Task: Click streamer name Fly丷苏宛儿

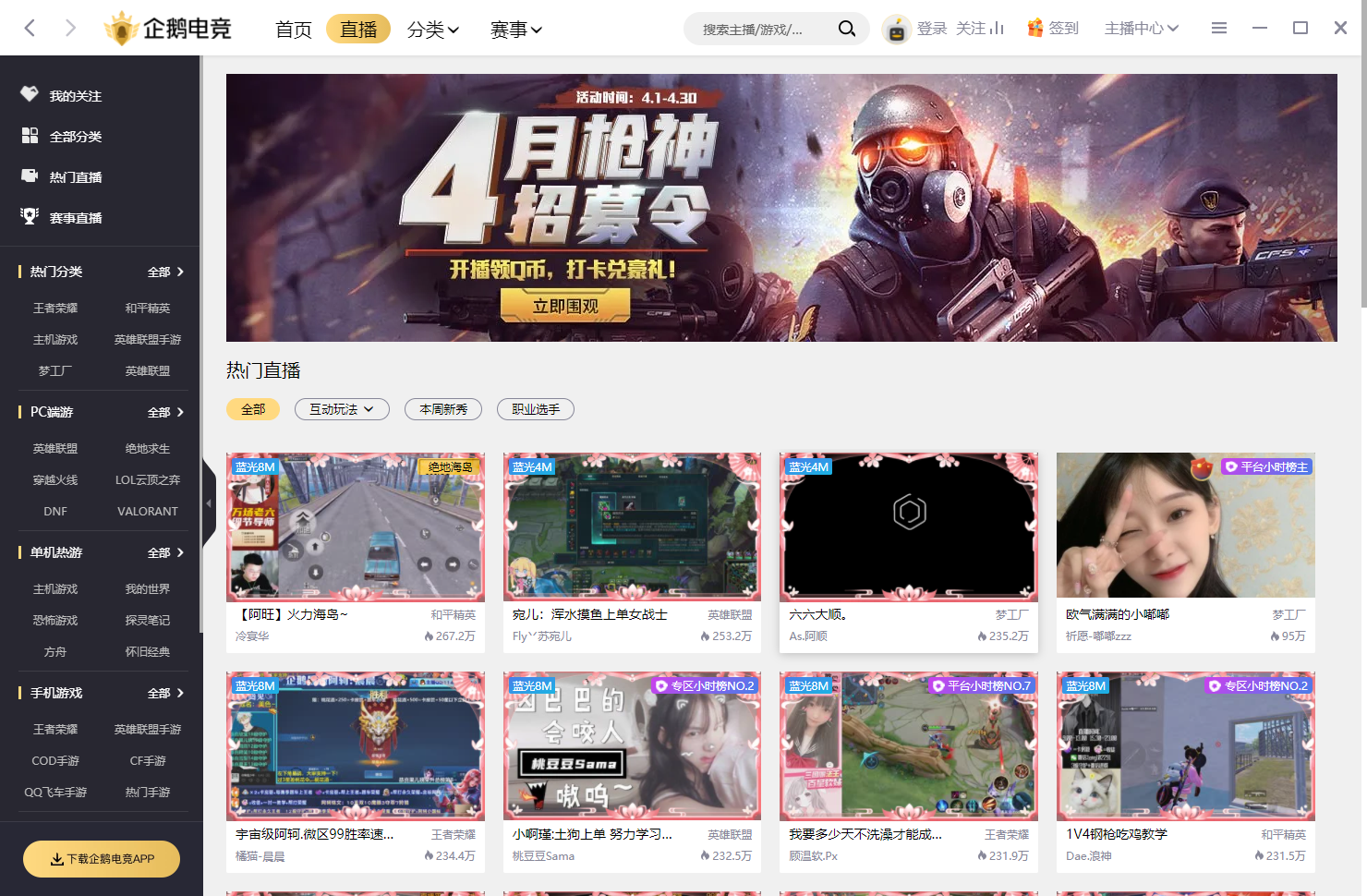Action: coord(542,636)
